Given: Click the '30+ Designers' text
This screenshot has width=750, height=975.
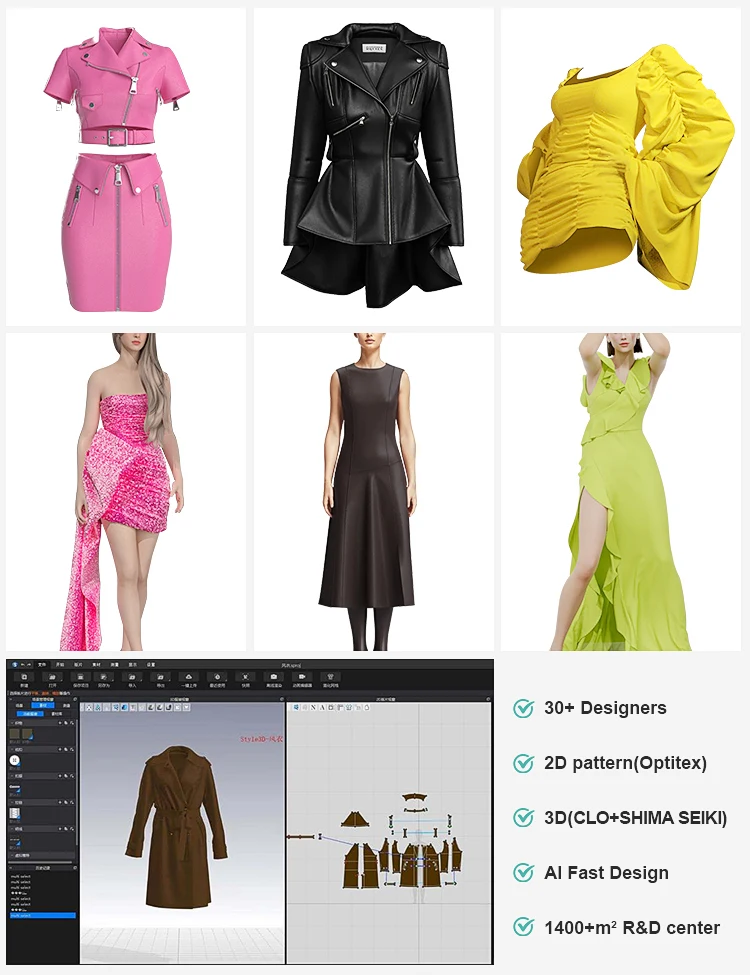Looking at the screenshot, I should [605, 708].
